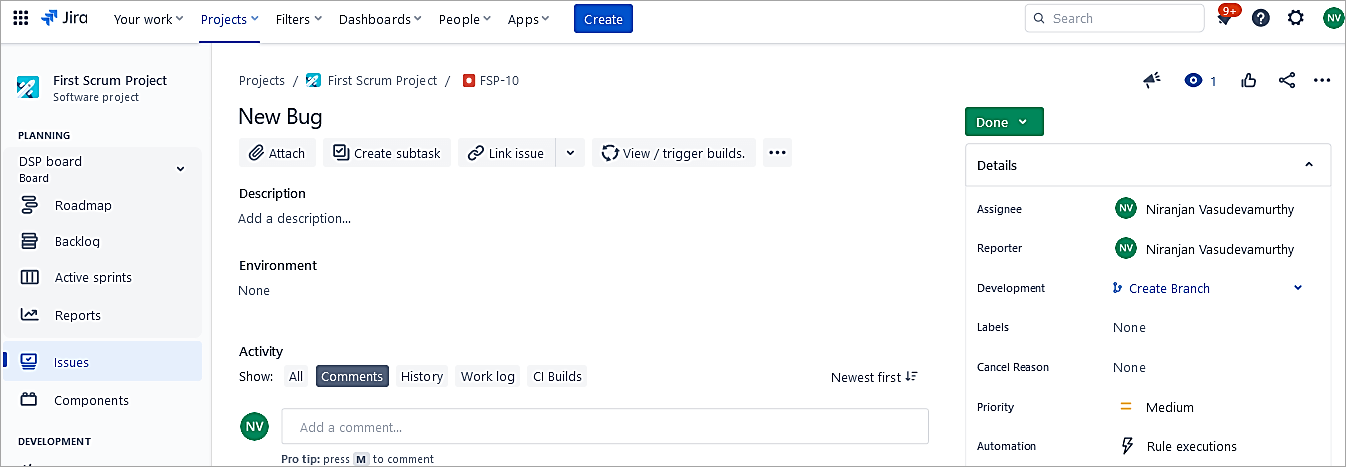The width and height of the screenshot is (1346, 467).
Task: Open the help question mark icon
Action: coord(1260,18)
